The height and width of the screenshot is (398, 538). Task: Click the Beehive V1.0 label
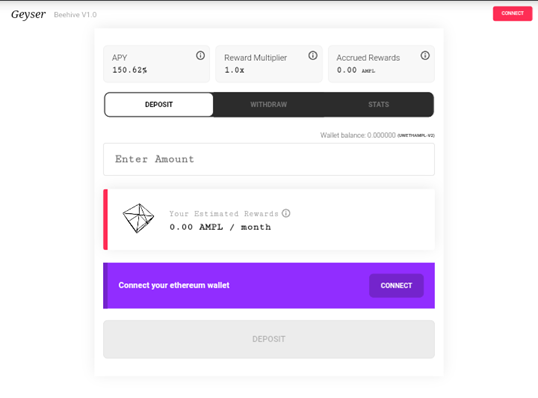(75, 15)
